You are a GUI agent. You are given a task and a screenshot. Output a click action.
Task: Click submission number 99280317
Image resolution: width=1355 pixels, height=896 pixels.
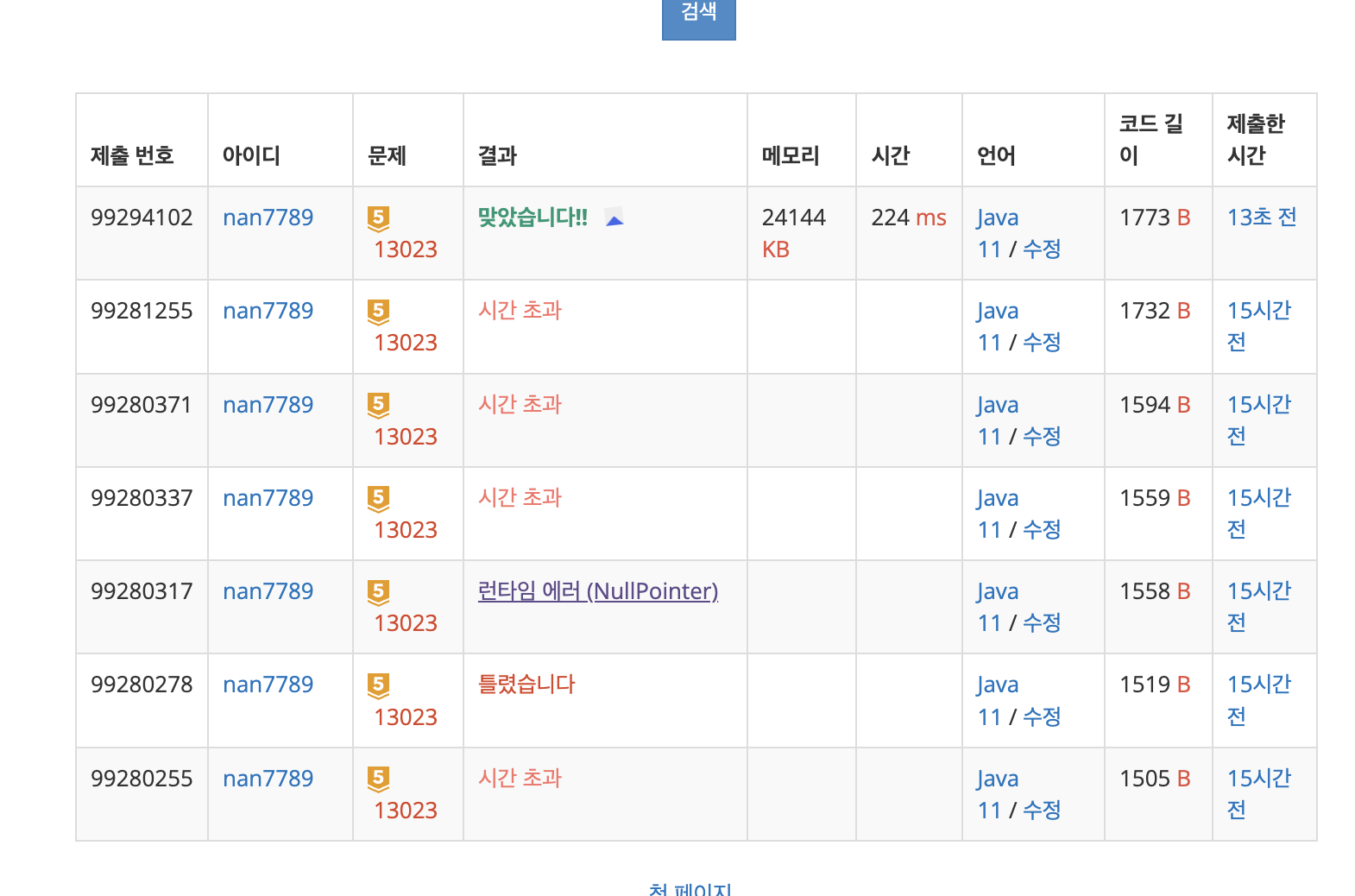pos(142,591)
